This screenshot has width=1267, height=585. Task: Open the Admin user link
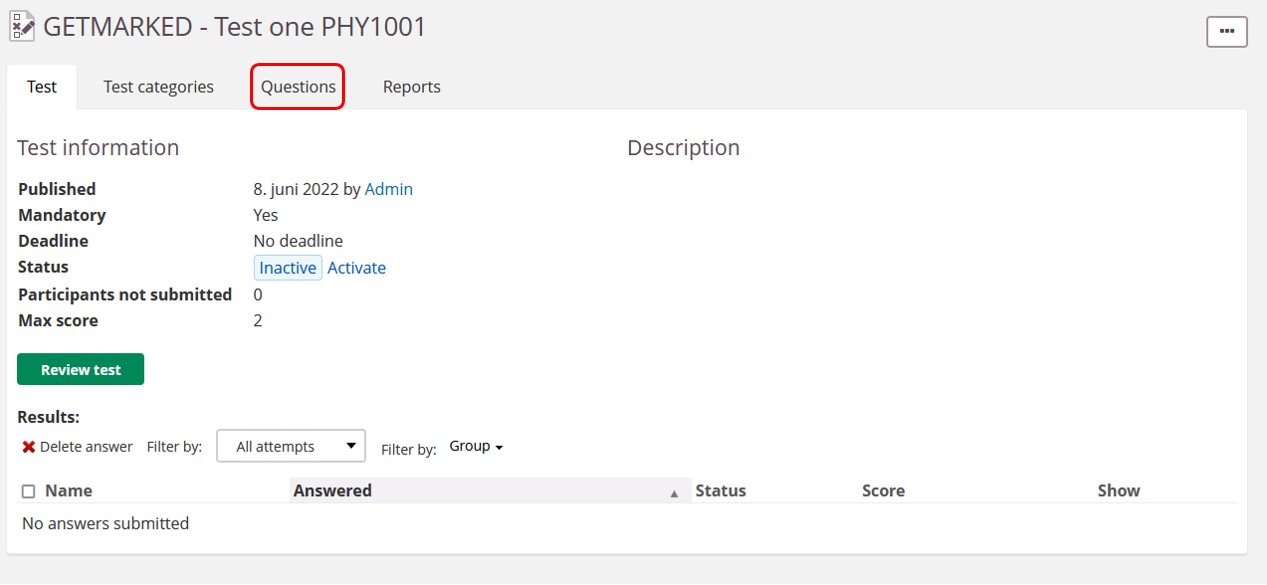coord(389,189)
